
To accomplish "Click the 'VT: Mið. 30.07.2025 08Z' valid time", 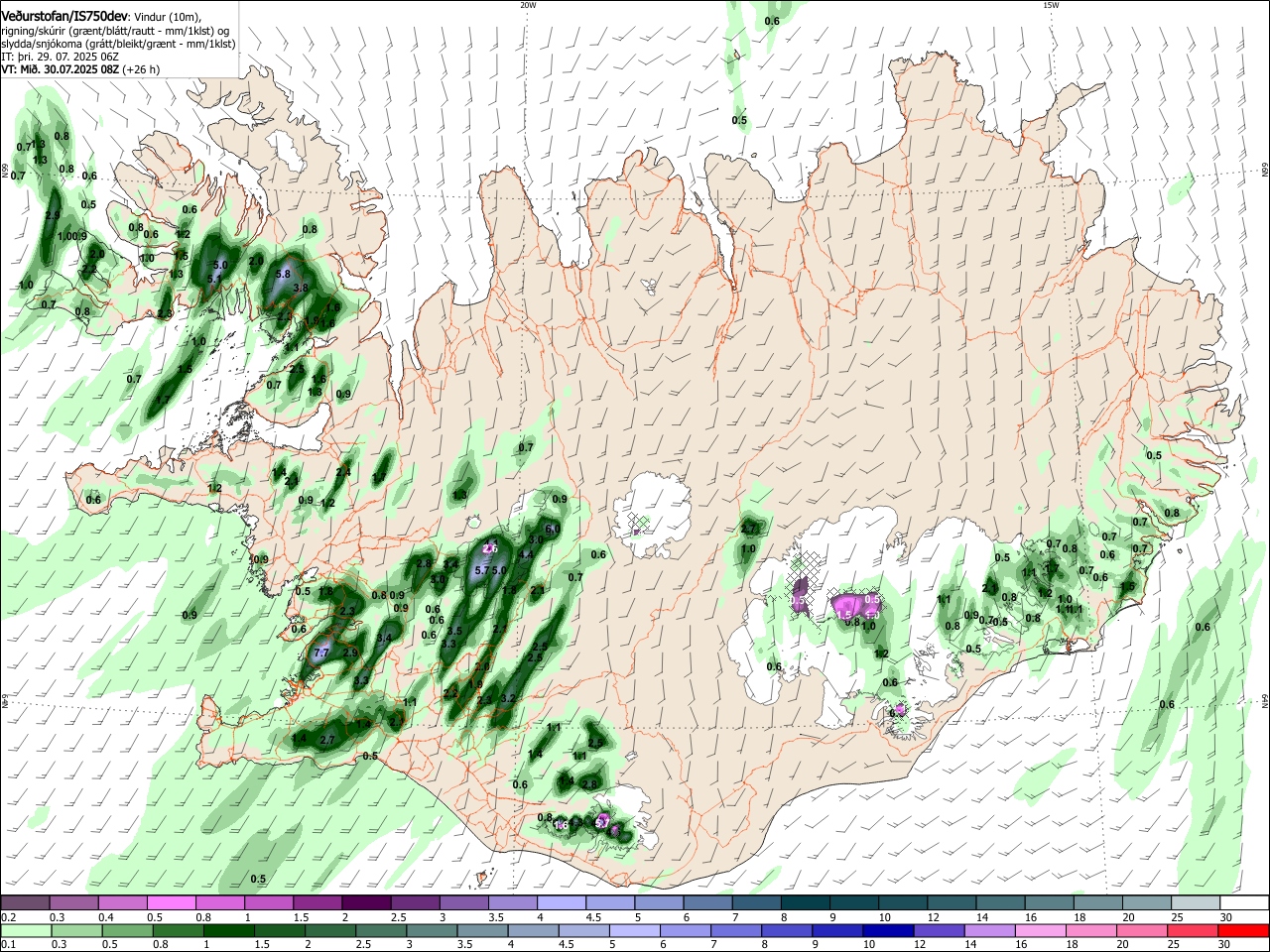I will tap(61, 70).
